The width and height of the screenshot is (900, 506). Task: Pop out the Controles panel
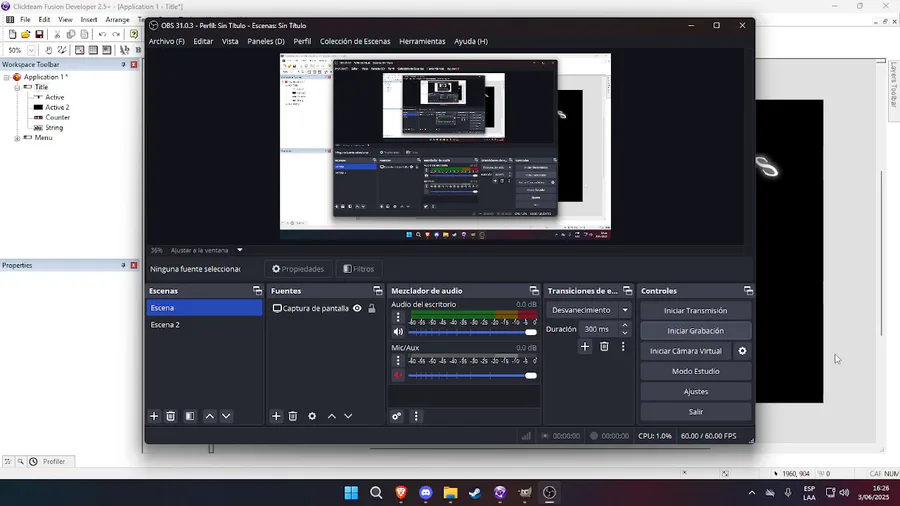[x=748, y=291]
